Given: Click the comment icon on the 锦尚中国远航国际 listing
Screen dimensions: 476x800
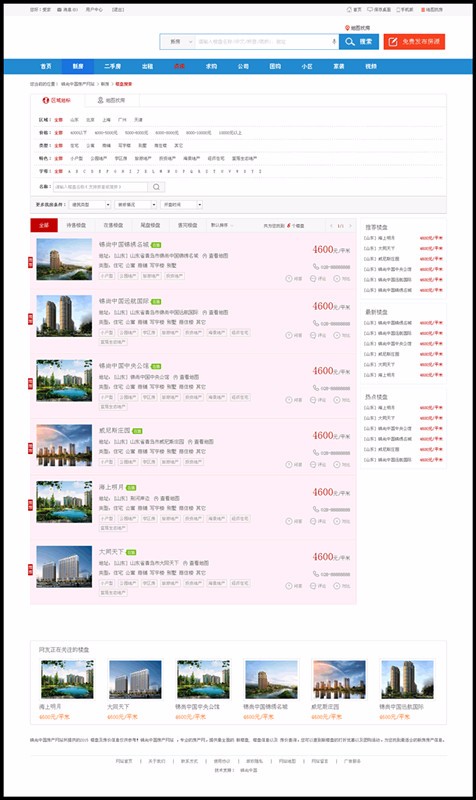Looking at the screenshot, I should click(313, 335).
